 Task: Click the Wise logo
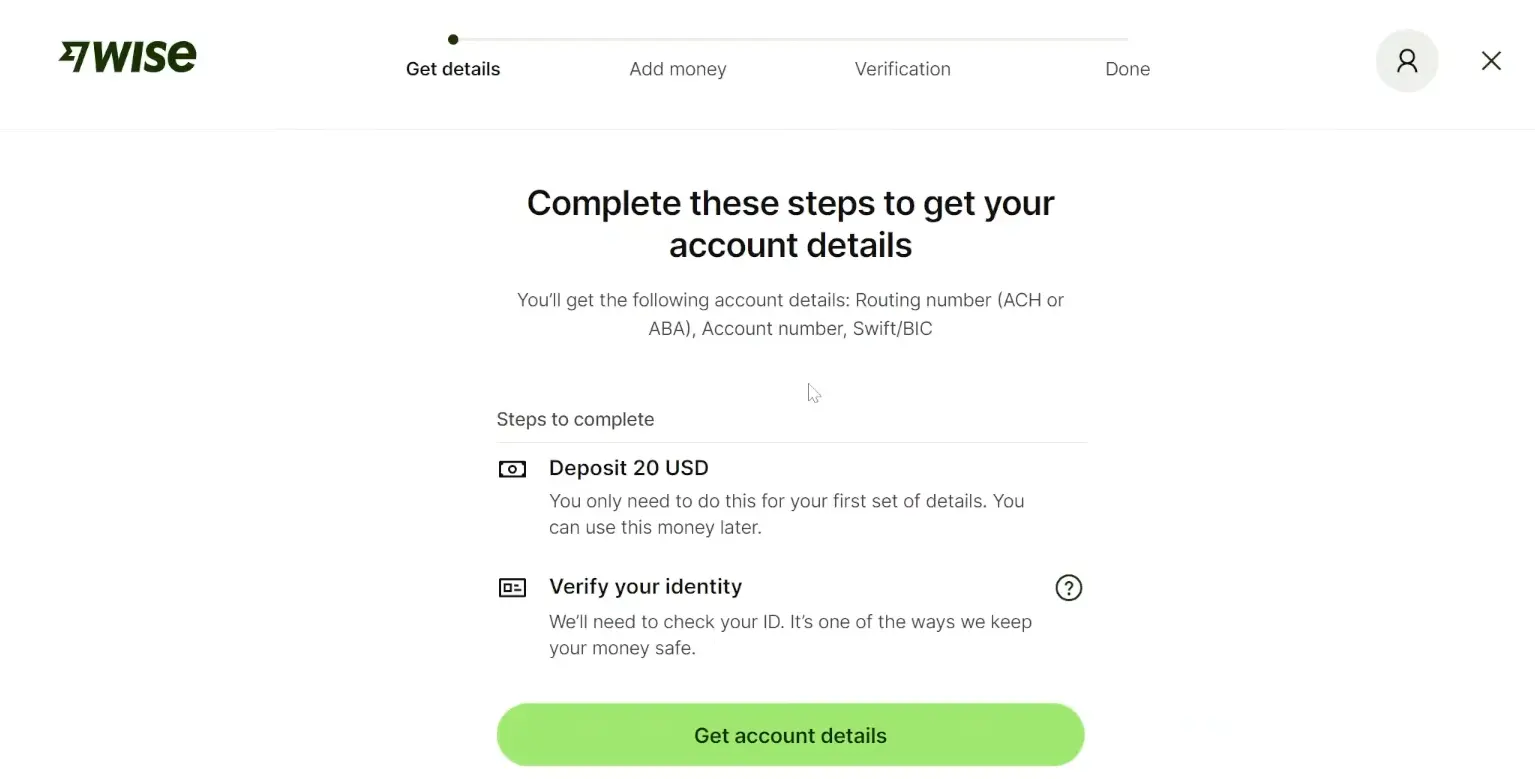coord(128,57)
